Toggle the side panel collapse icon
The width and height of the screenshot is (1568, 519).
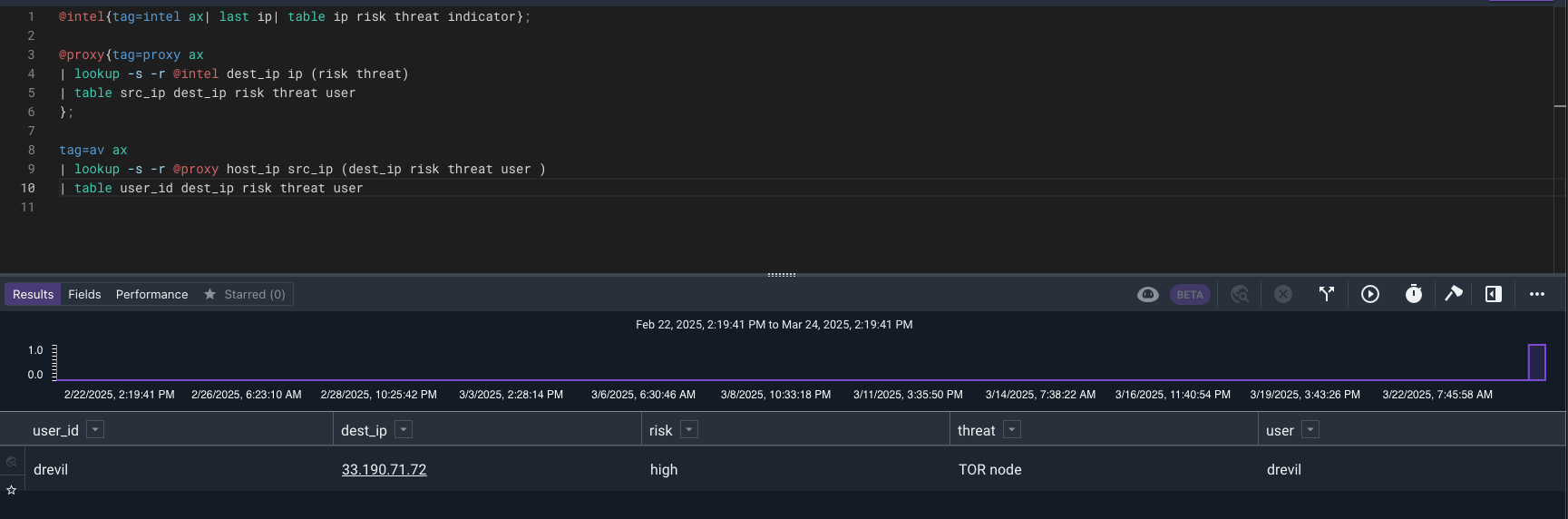(1494, 294)
